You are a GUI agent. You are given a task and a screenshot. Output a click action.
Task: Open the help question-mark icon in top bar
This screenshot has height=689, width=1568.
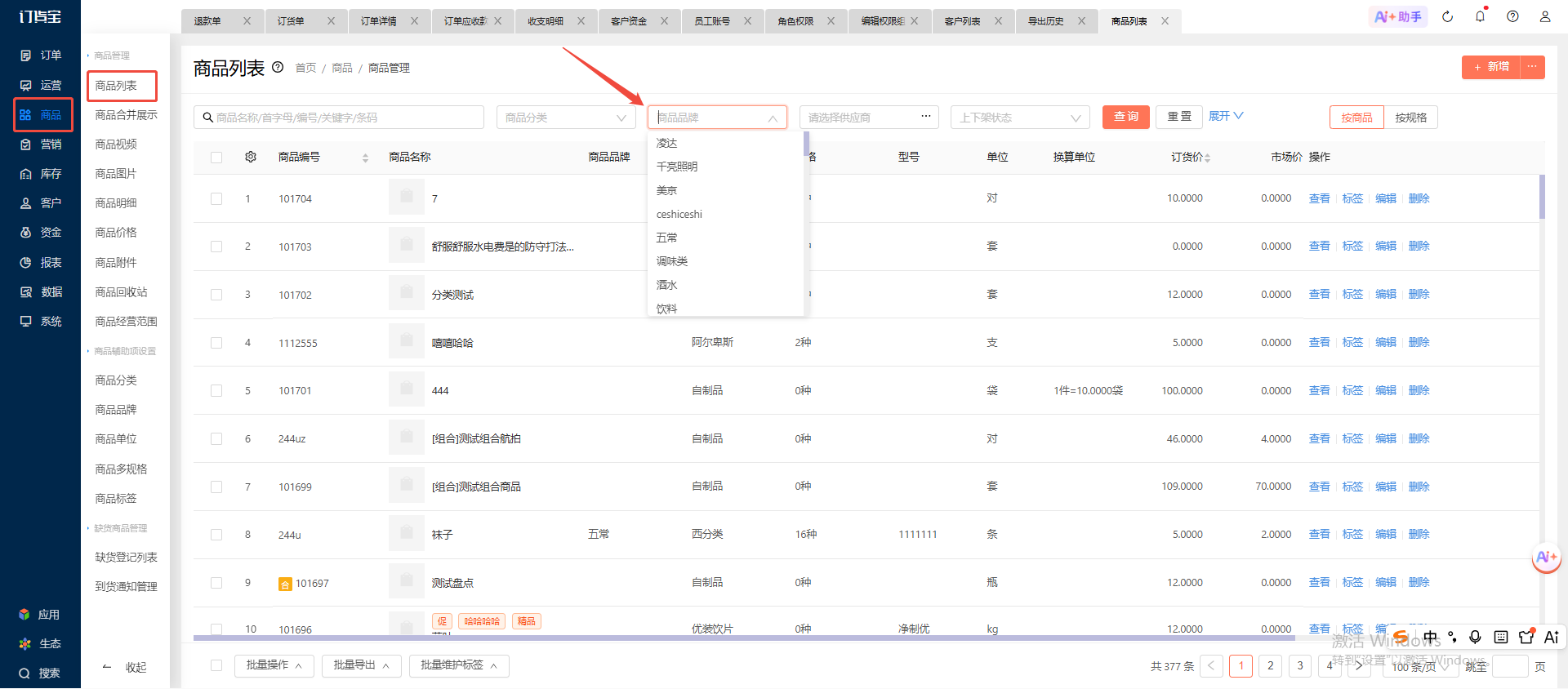click(1512, 16)
